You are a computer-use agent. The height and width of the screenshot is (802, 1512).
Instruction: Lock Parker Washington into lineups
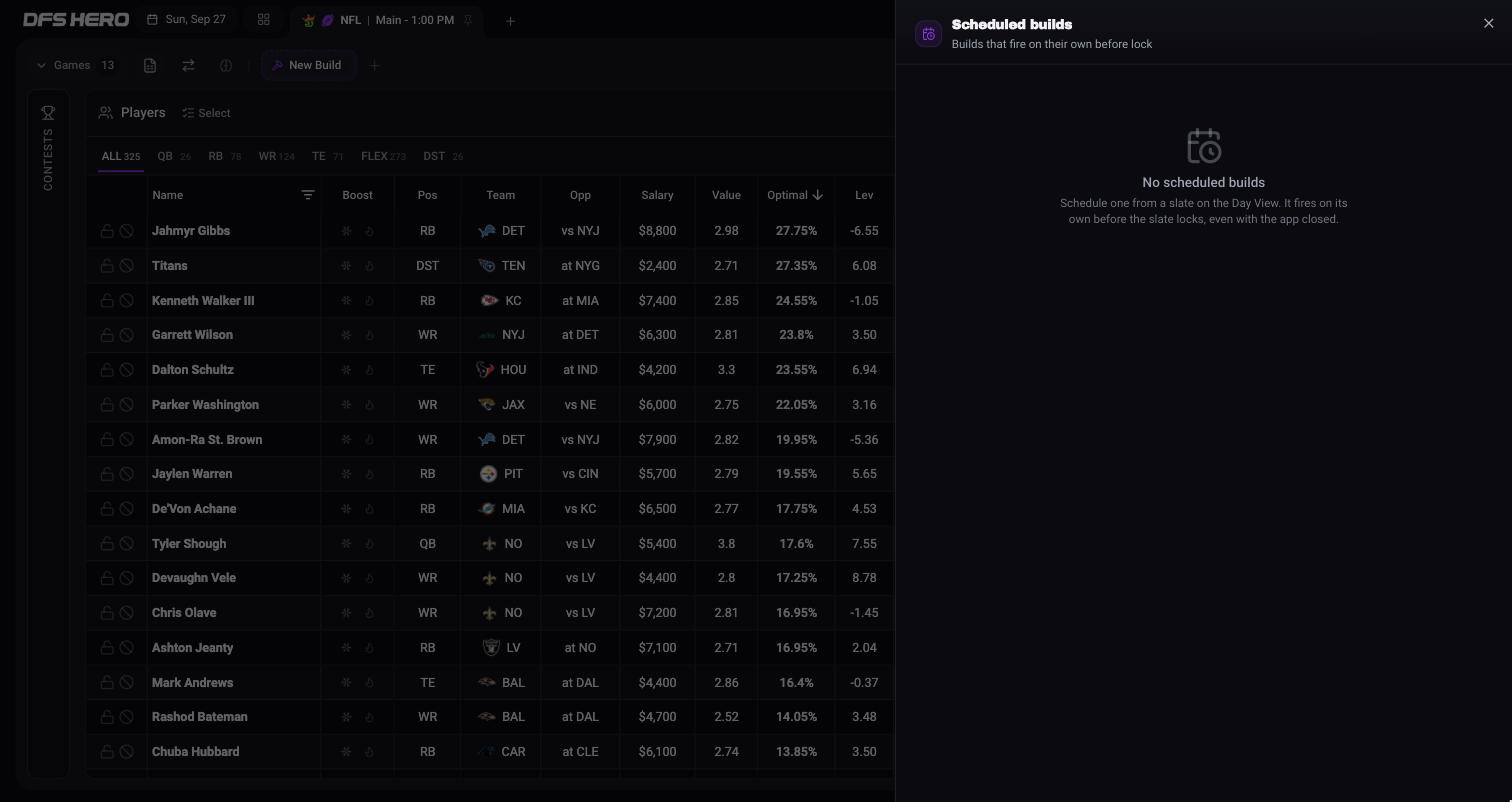(x=107, y=405)
